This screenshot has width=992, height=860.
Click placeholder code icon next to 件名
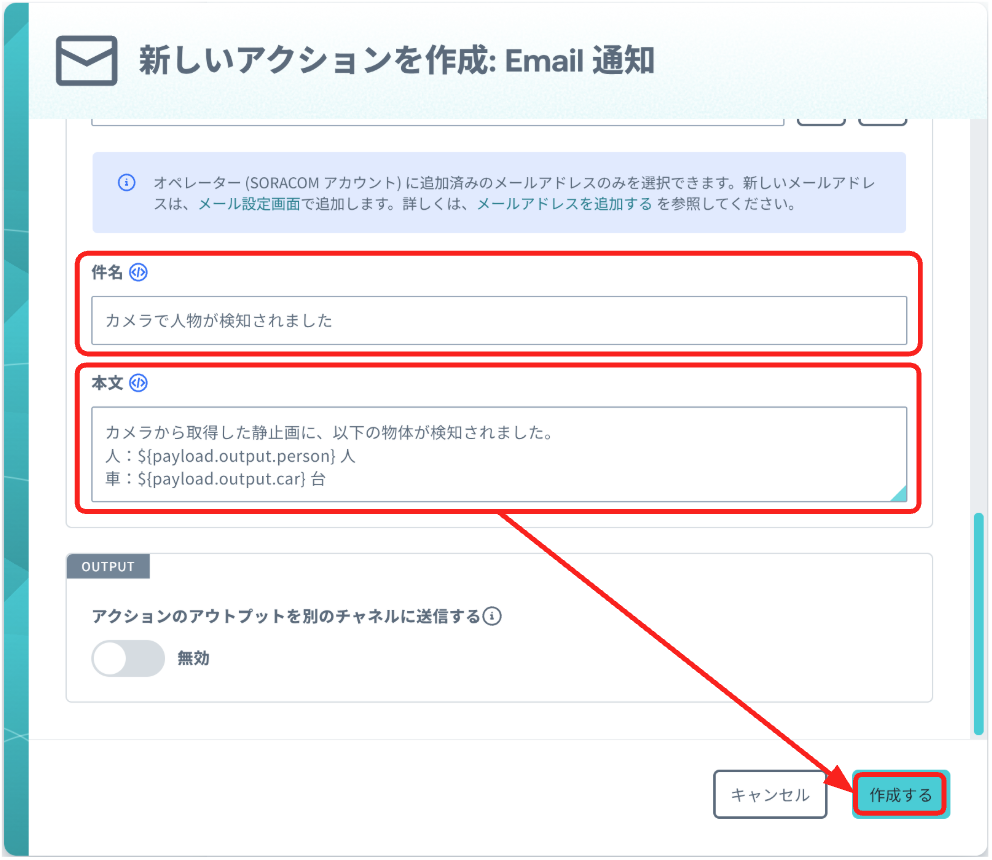pos(139,273)
